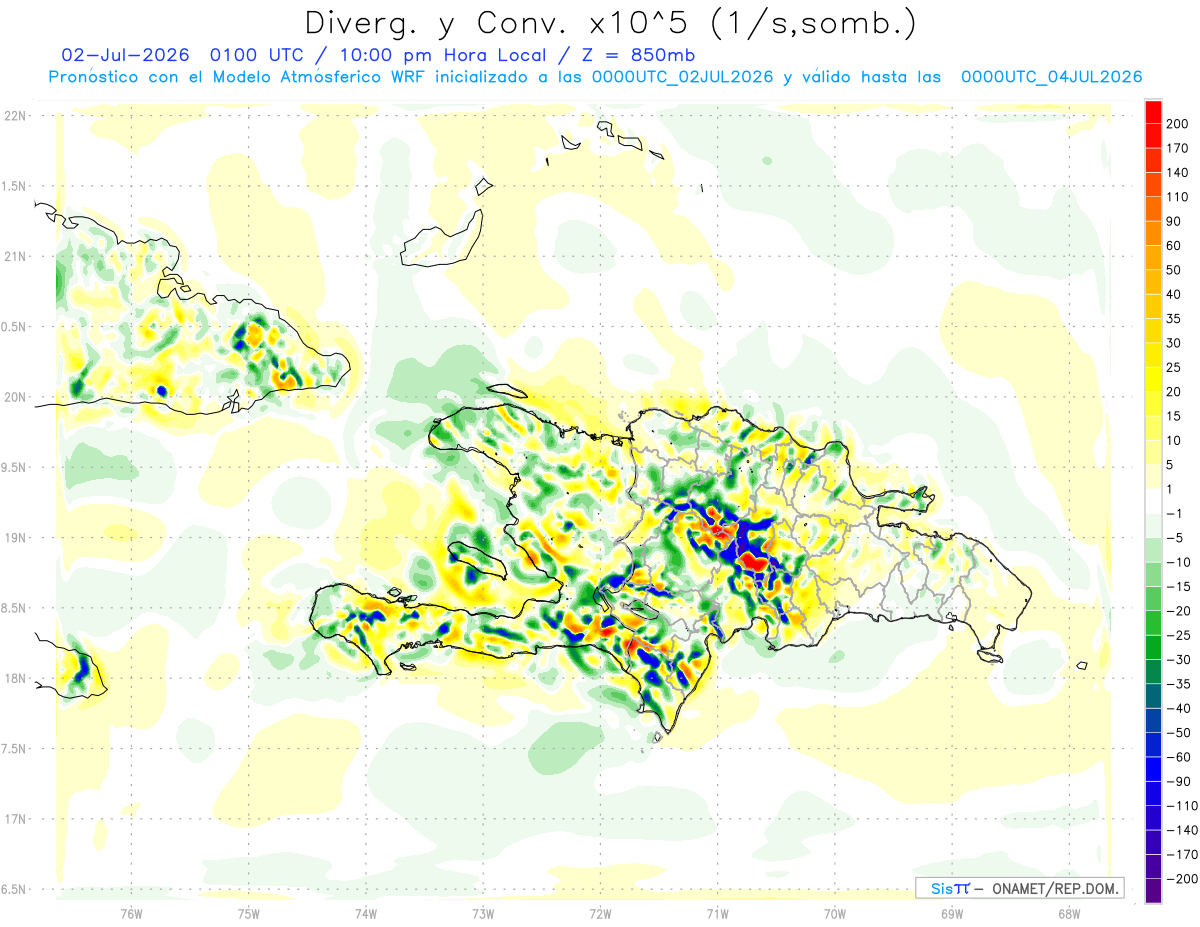1200x927 pixels.
Task: Select the dark purple bottom color bar segment
Action: [1153, 892]
